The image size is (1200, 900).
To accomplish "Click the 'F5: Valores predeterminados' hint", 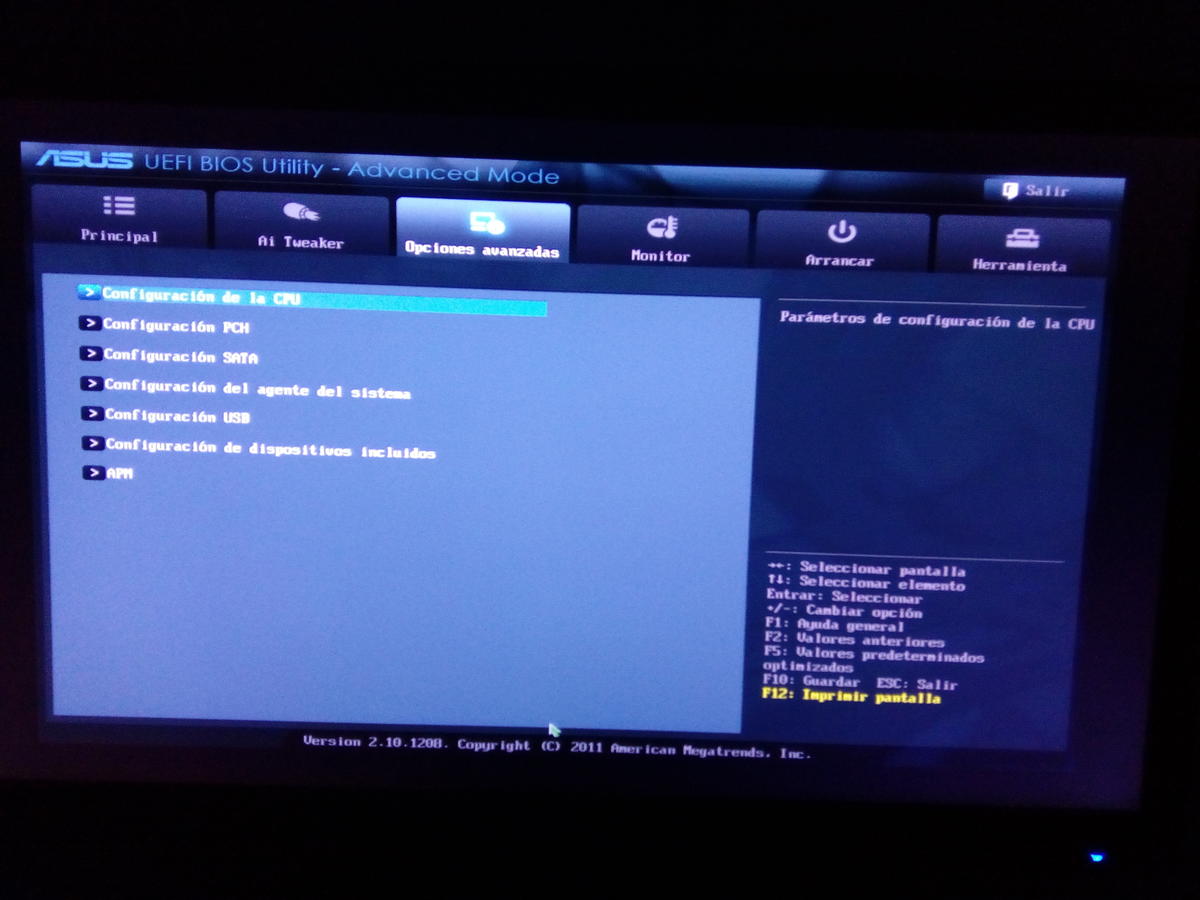I will 874,655.
